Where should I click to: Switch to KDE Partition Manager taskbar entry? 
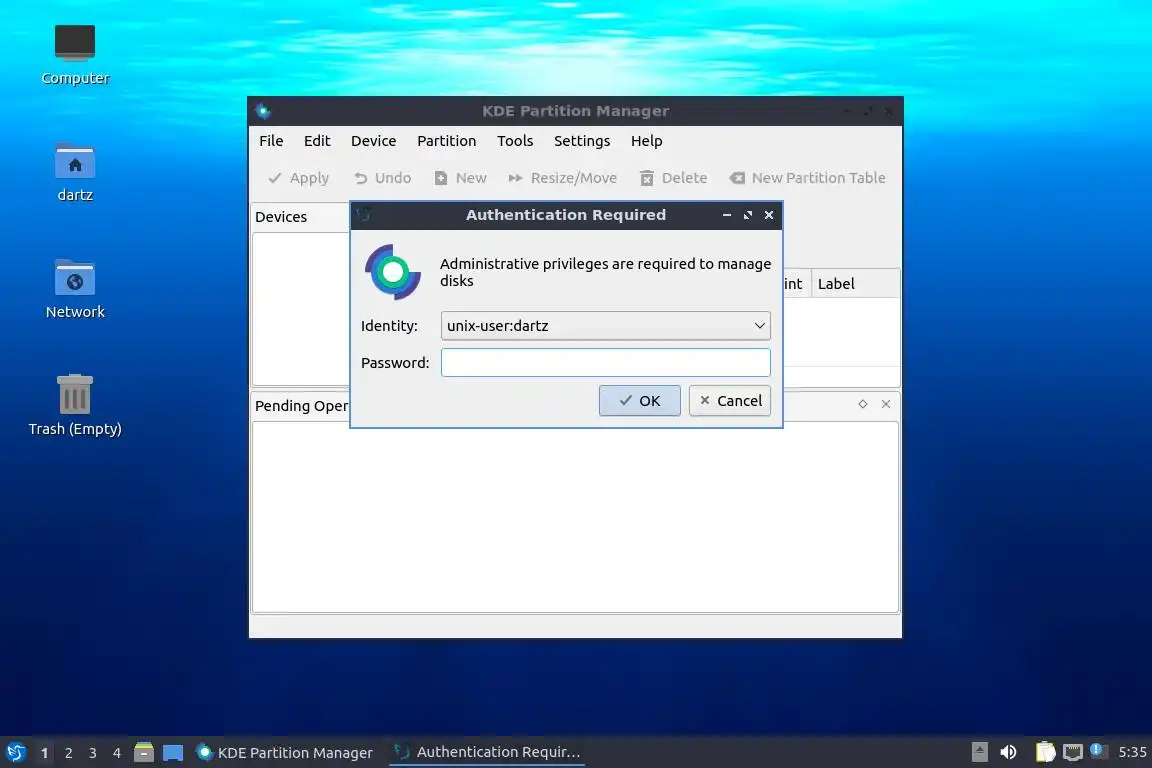click(285, 753)
